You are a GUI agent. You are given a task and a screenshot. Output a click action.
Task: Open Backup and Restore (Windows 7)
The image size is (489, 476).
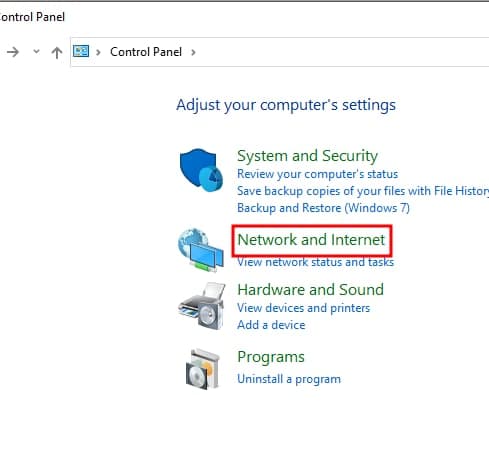pos(323,208)
